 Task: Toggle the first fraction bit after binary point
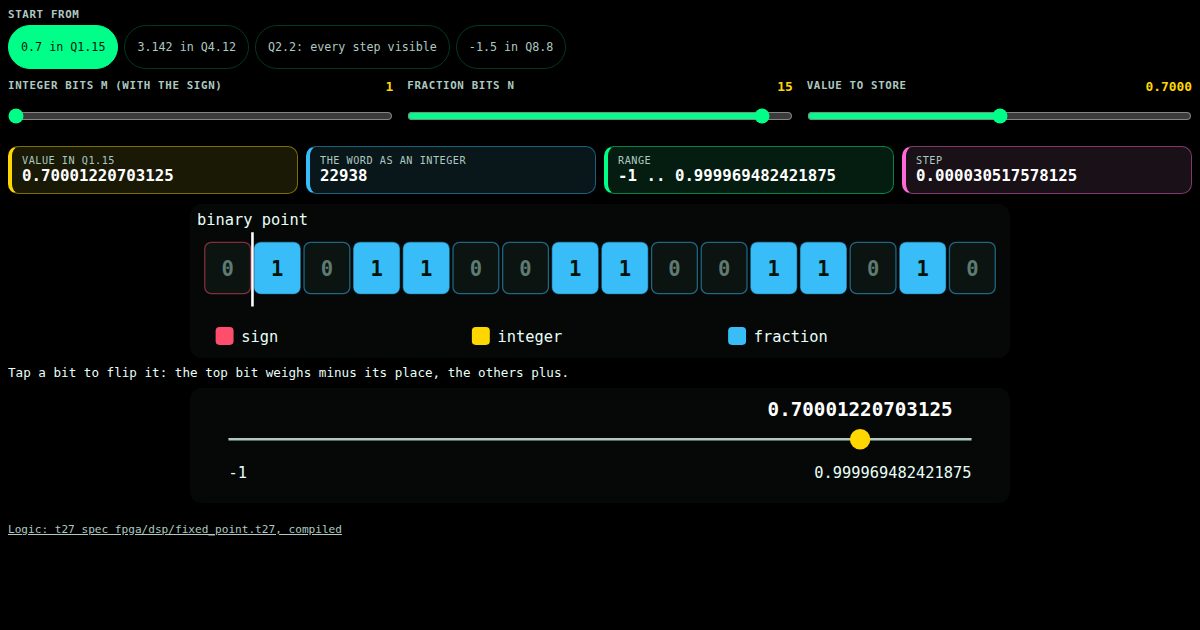277,268
